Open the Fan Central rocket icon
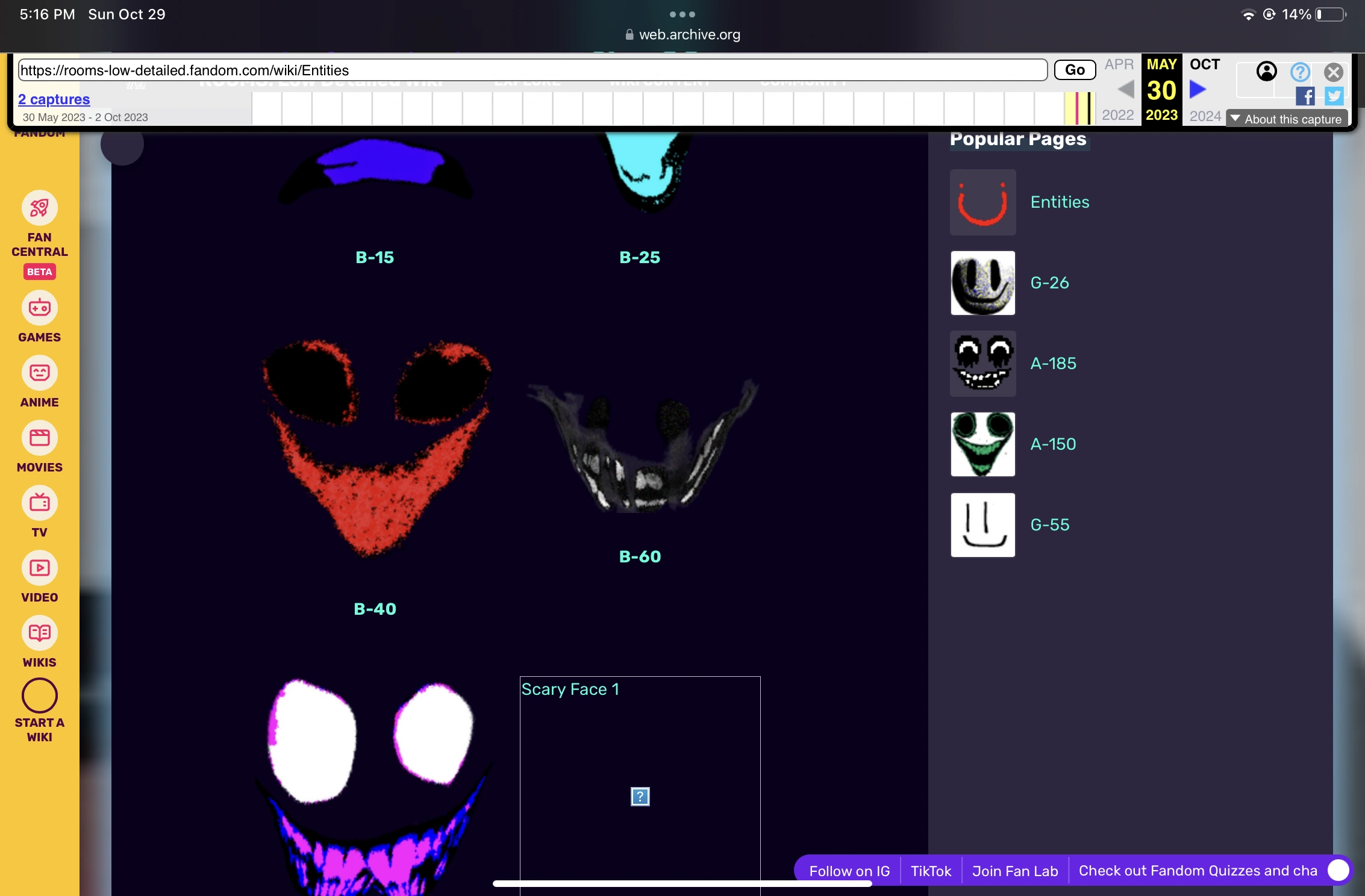 point(40,208)
